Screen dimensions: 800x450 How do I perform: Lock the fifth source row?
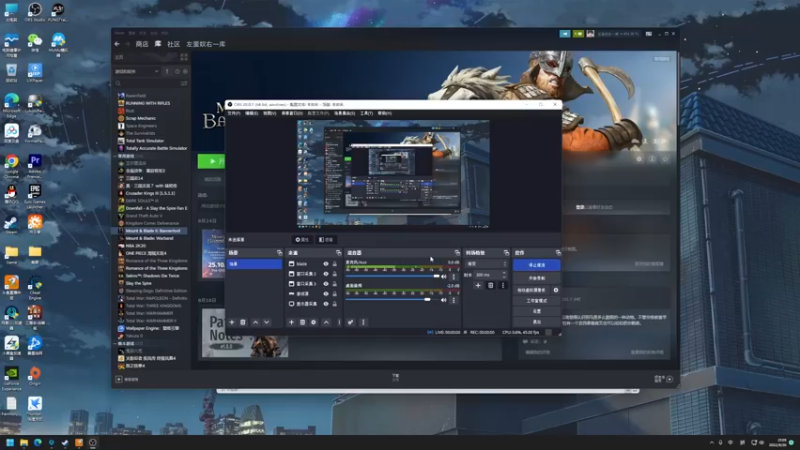335,304
